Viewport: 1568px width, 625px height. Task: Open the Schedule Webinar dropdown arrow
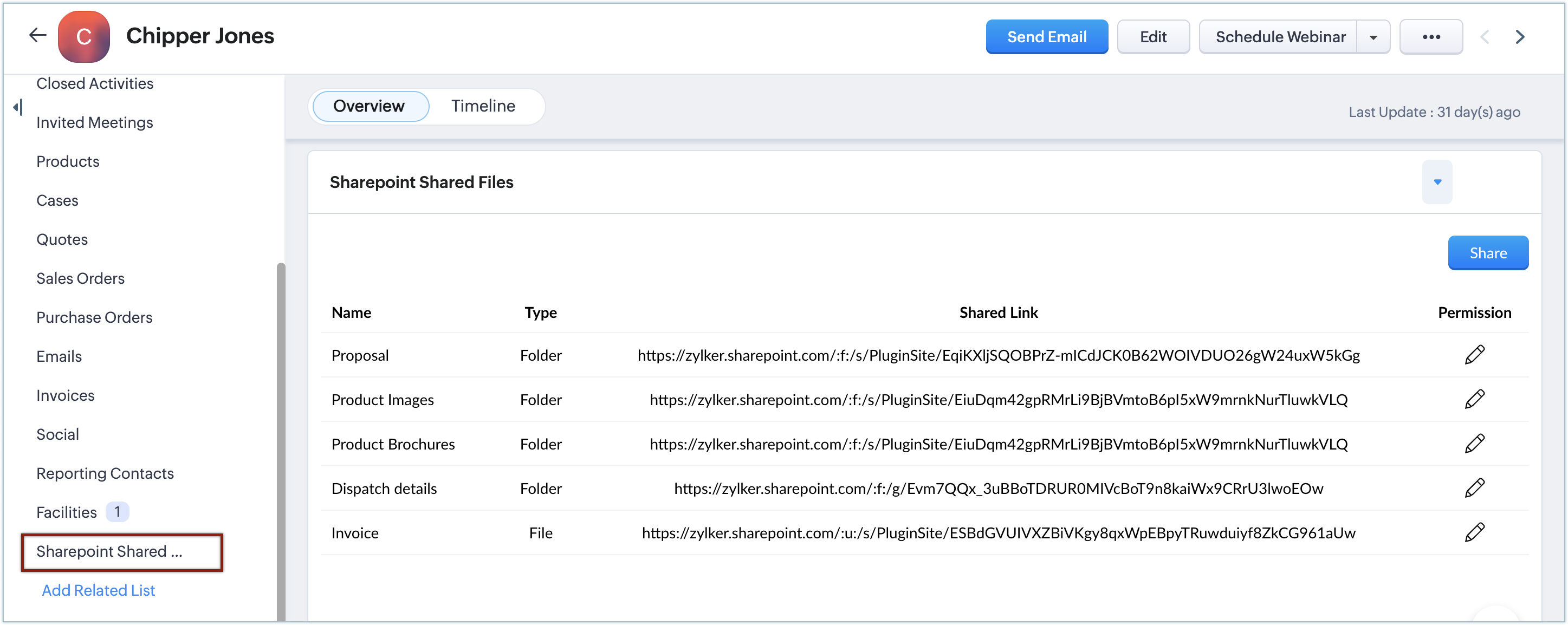(1372, 37)
